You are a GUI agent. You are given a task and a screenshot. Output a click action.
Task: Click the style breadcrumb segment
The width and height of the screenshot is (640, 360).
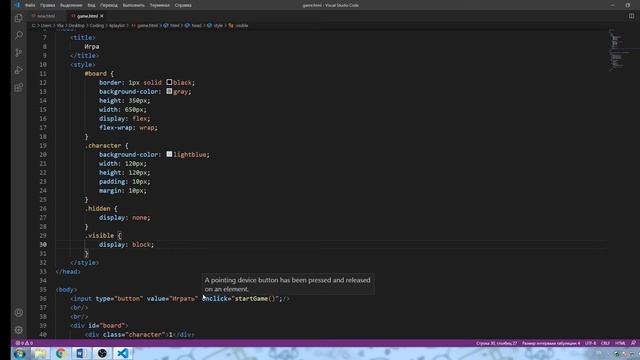click(215, 25)
